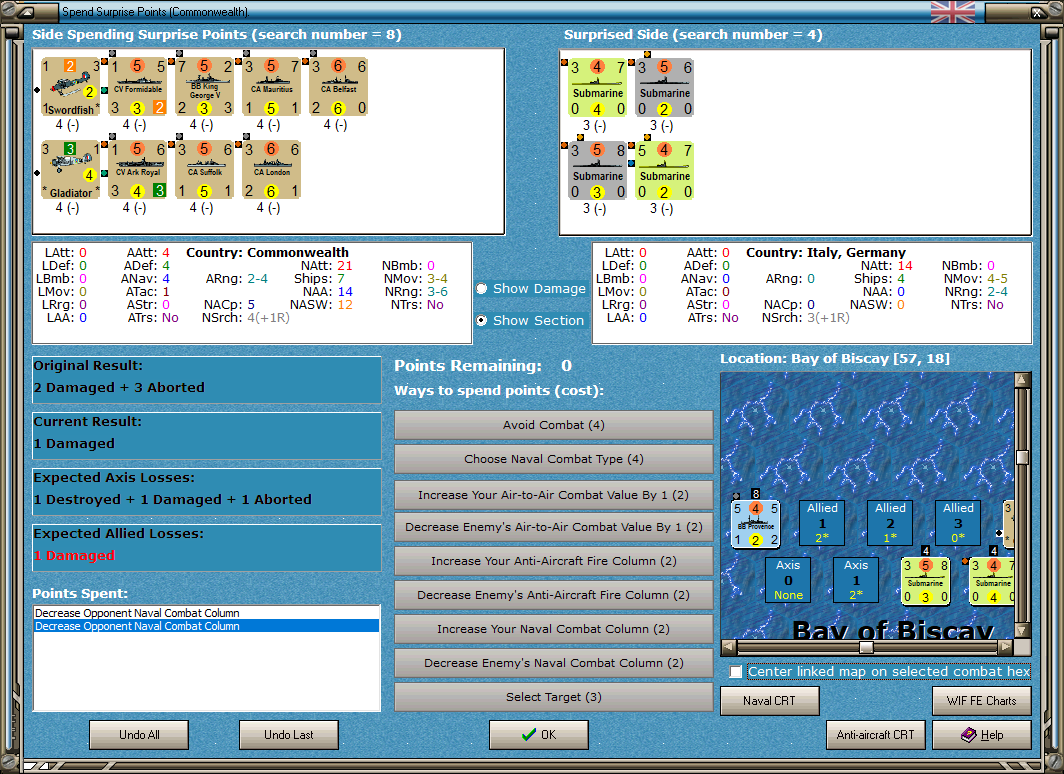The height and width of the screenshot is (774, 1064).
Task: Open the Anti-aircraft CRT chart
Action: pyautogui.click(x=875, y=735)
